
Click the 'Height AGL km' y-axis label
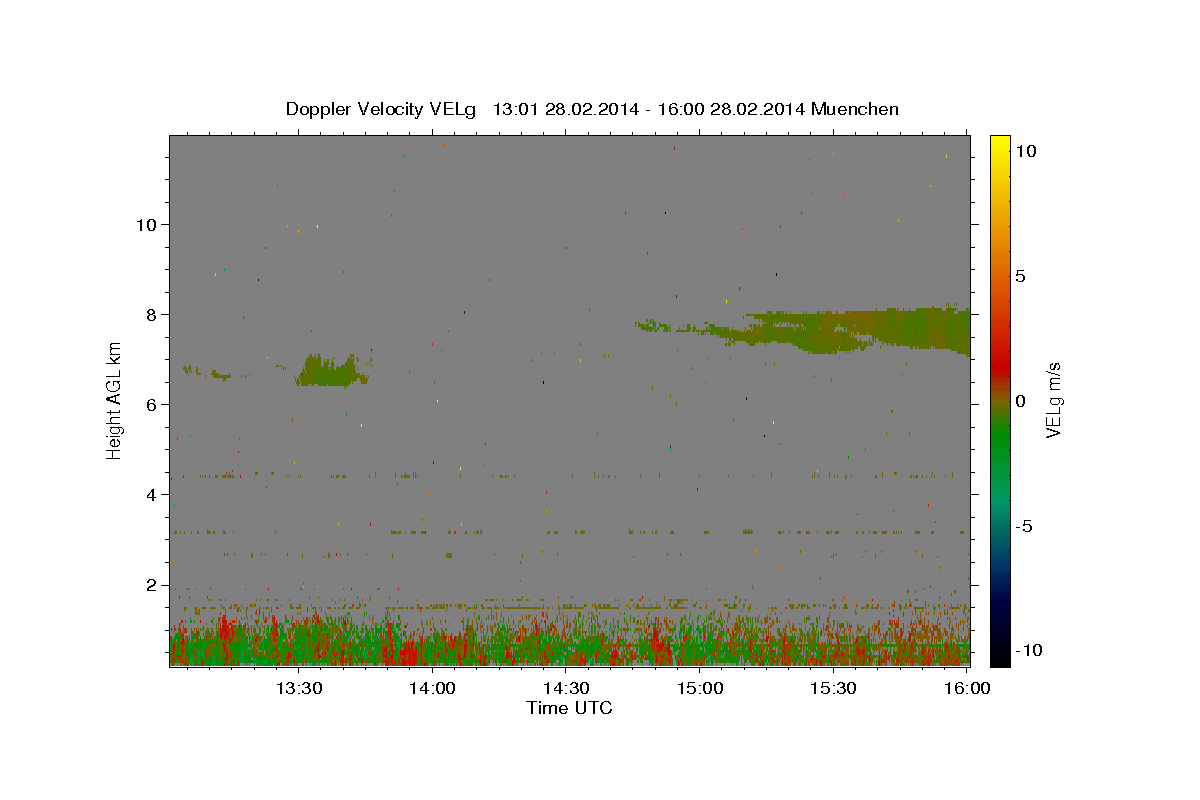(x=115, y=400)
